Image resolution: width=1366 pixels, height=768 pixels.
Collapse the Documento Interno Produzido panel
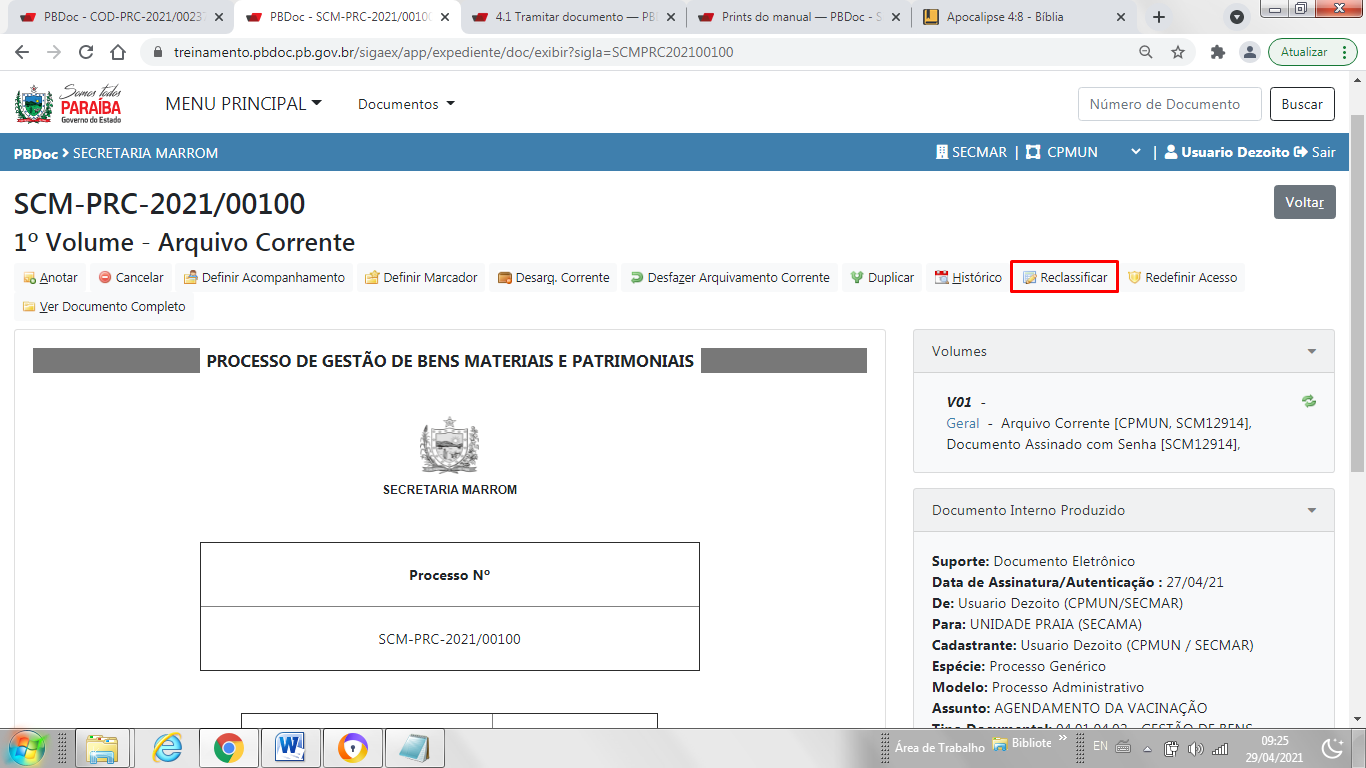pos(1311,511)
